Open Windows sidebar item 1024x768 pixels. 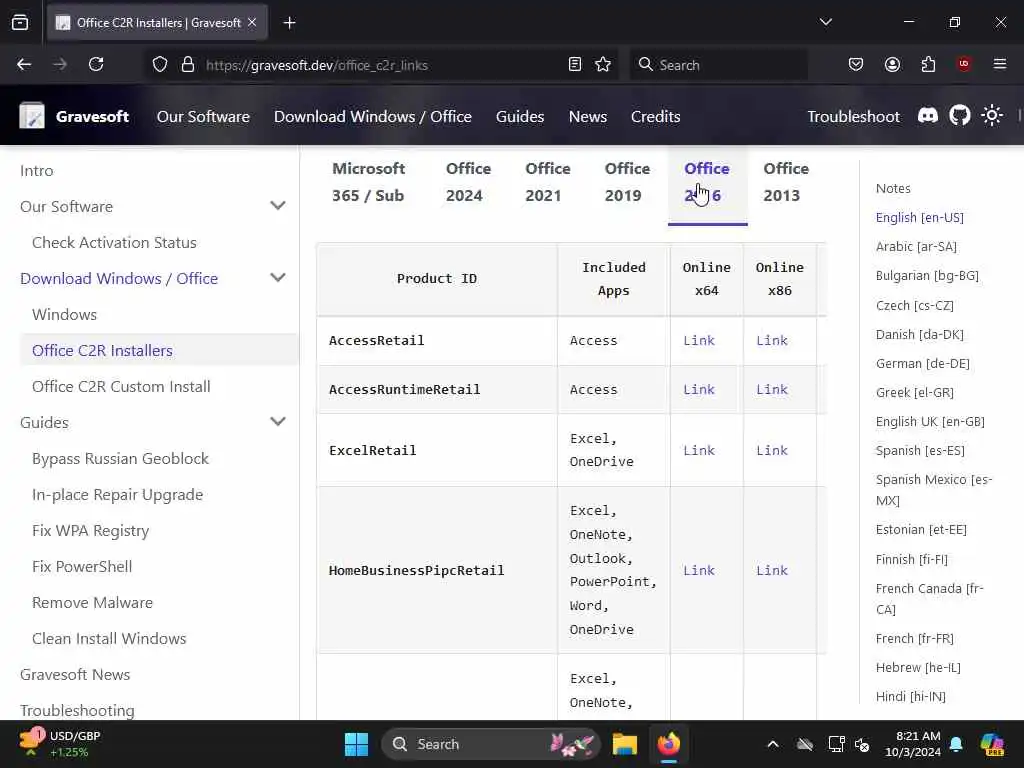[x=65, y=314]
